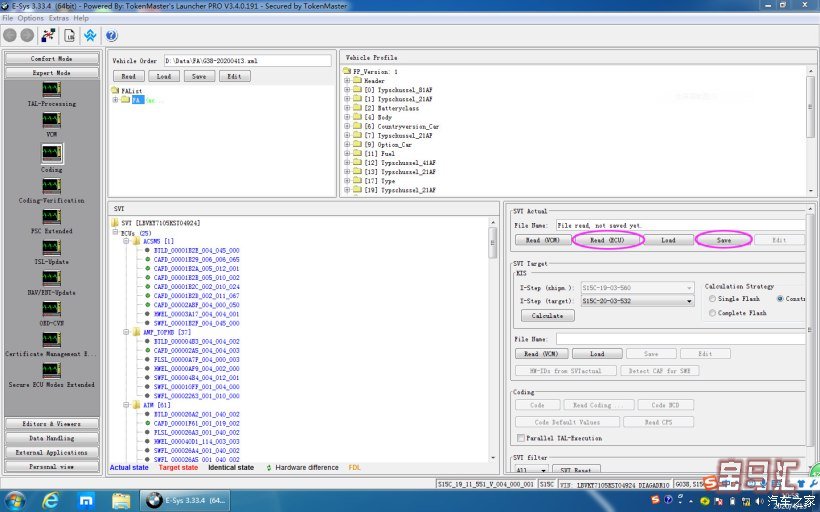820x512 pixels.
Task: Collapse the ACSM5 [1] ECU node
Action: point(126,241)
